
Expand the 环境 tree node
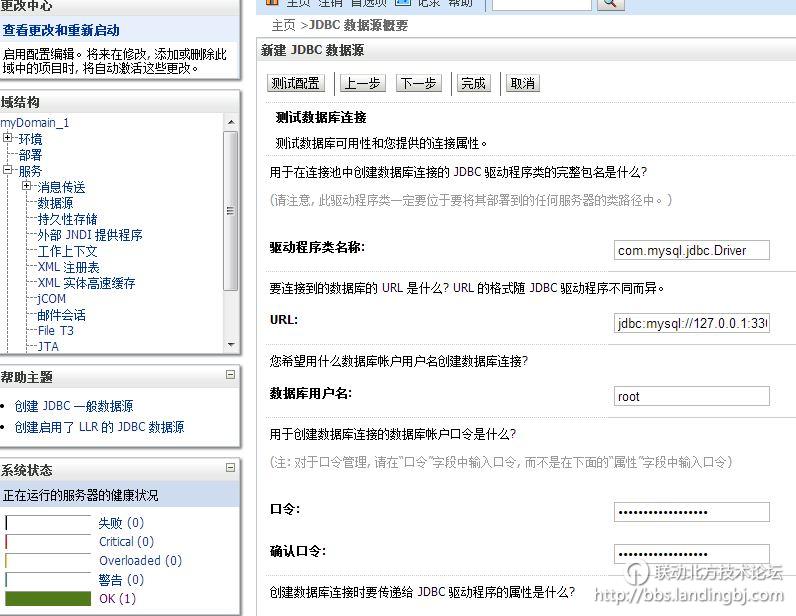[8, 137]
